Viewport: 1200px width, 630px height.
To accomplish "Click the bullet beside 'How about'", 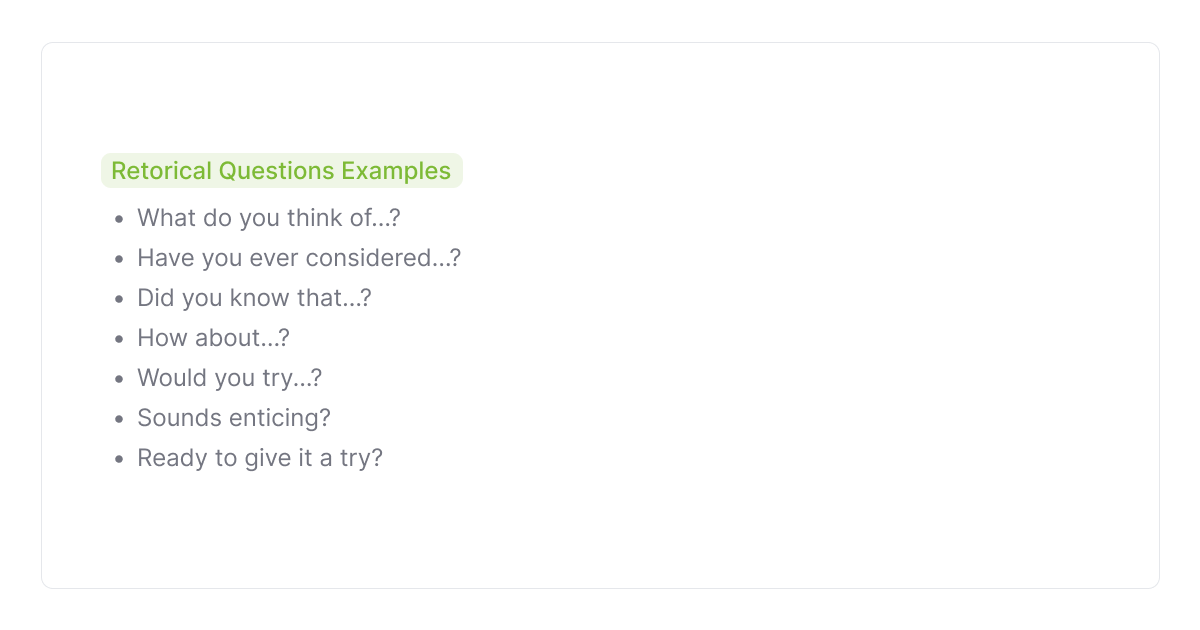I will 120,339.
